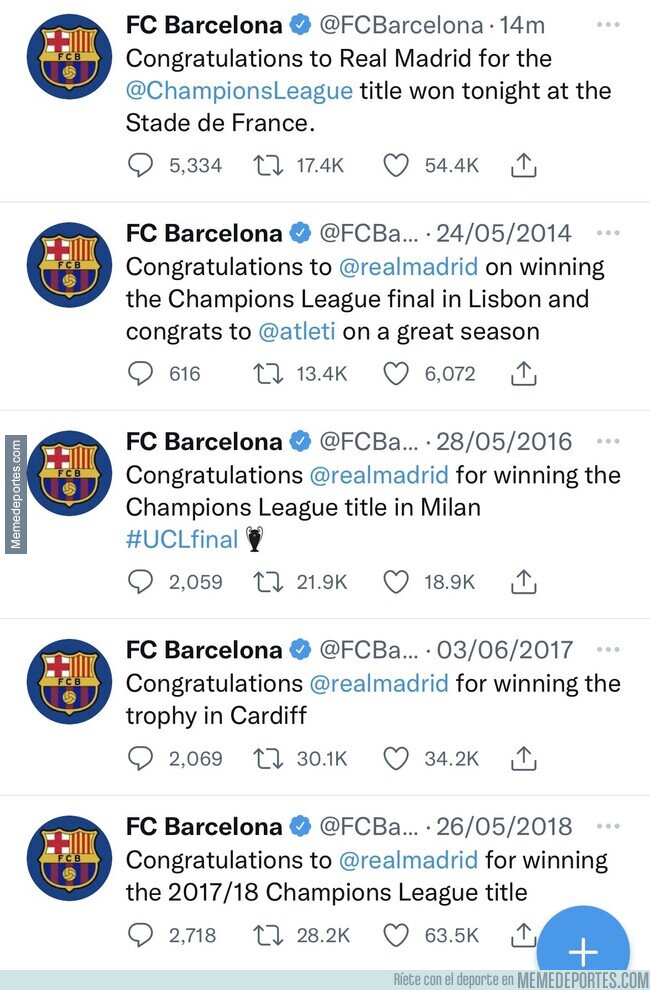The image size is (650, 990).
Task: Open more options on the 14m tweet
Action: 608,25
